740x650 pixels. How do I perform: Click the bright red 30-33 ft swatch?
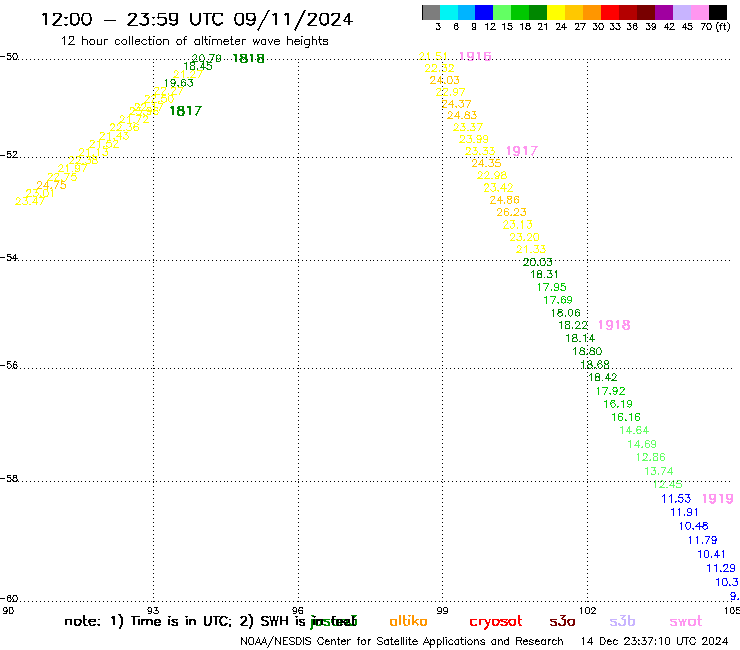(610, 12)
